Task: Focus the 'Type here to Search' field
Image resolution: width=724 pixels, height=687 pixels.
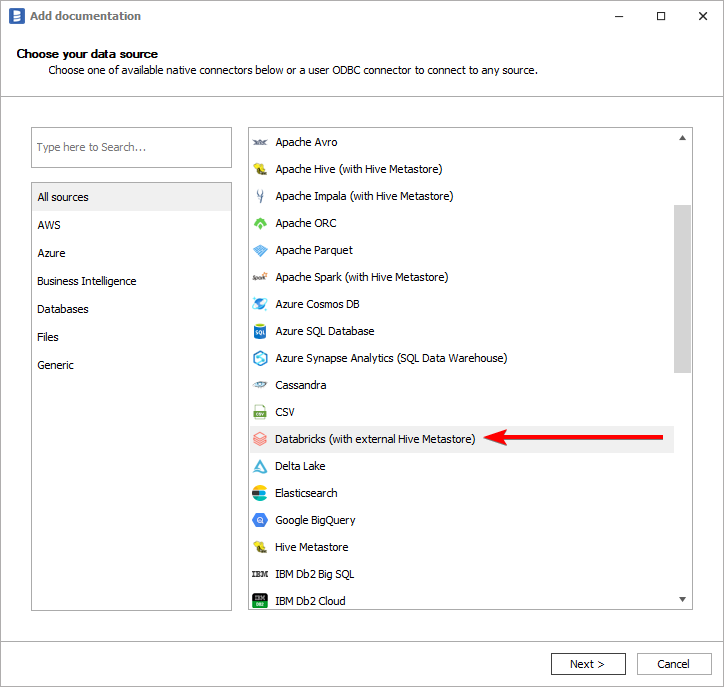Action: click(131, 147)
